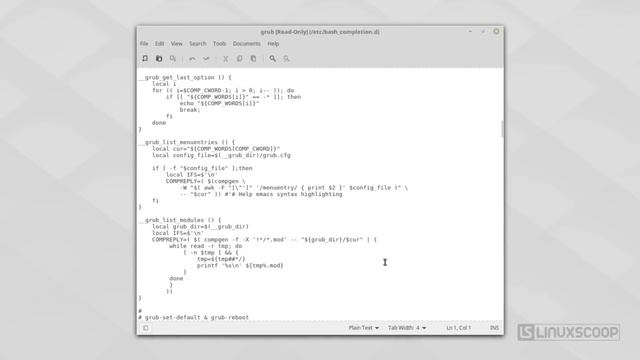Screen dimensions: 640x360
Task: Click the Find and Replace toolbar icon
Action: pos(286,59)
